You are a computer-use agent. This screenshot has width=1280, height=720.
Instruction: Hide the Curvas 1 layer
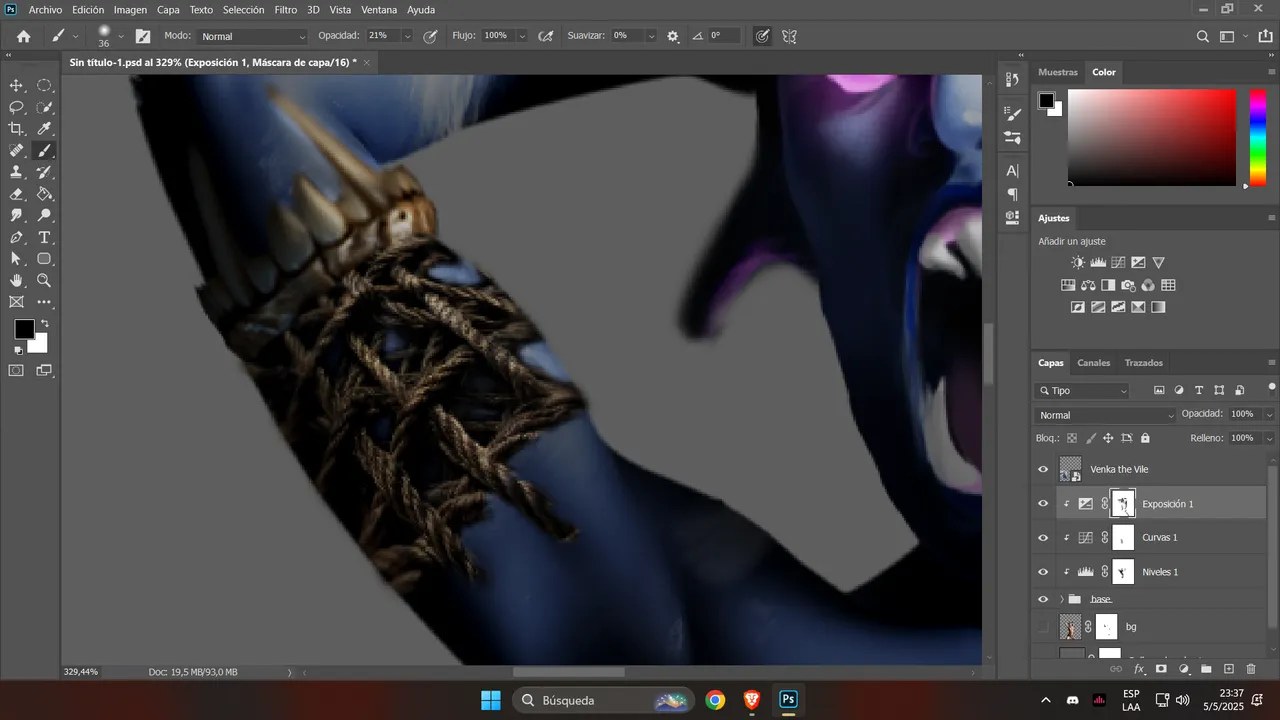tap(1043, 538)
